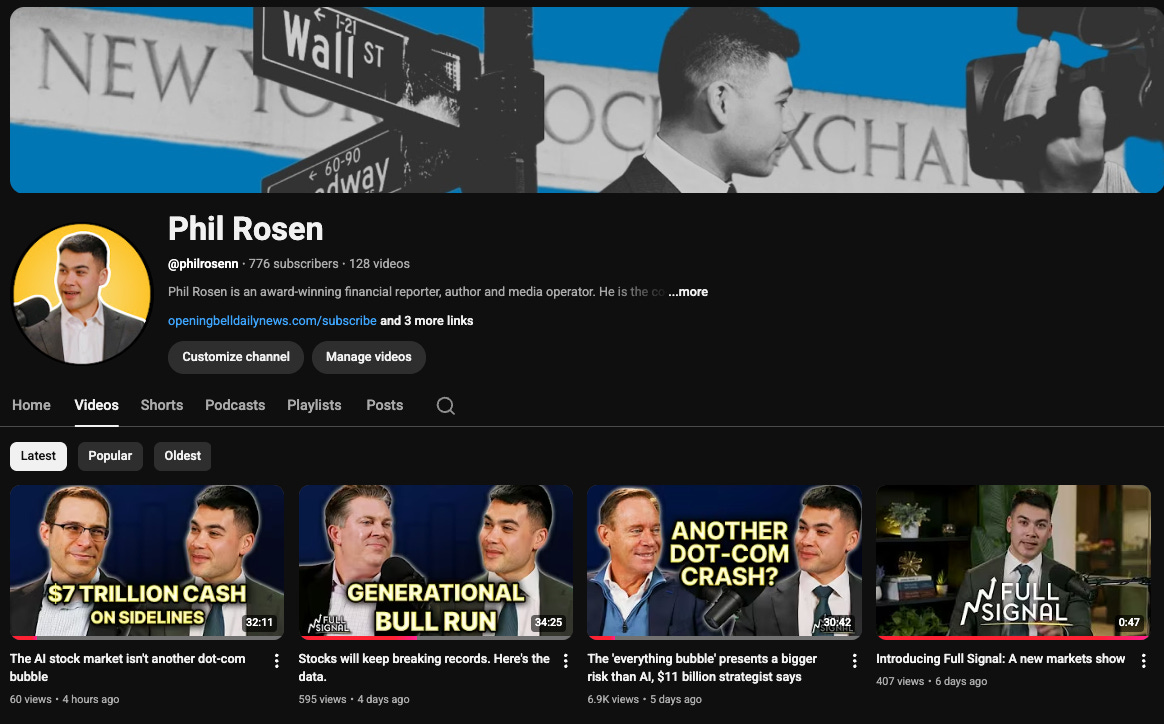Click the '128 videos' count
1164x724 pixels.
(379, 264)
